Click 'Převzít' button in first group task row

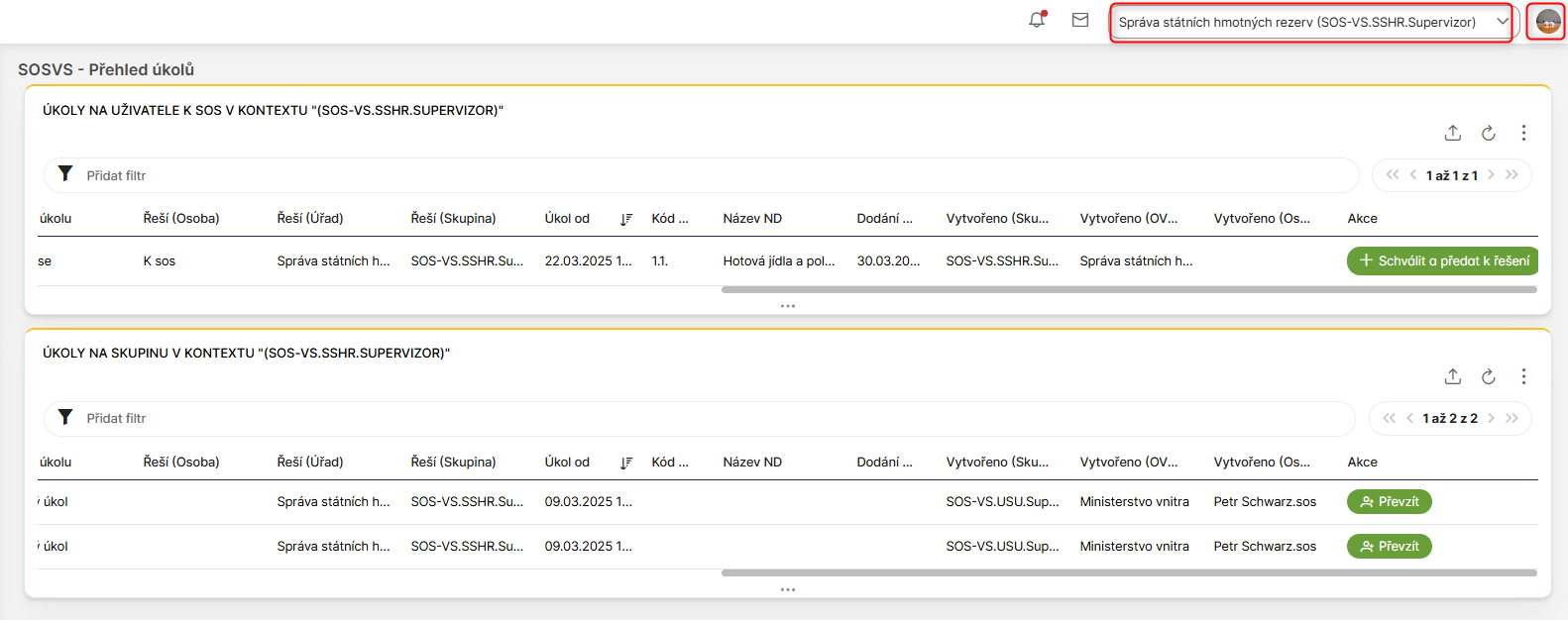point(1389,502)
